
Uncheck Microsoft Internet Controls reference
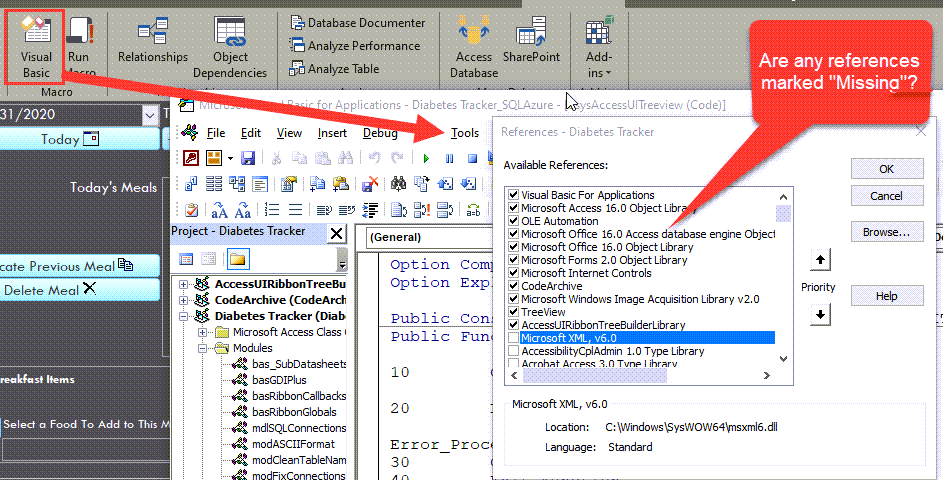coord(514,273)
